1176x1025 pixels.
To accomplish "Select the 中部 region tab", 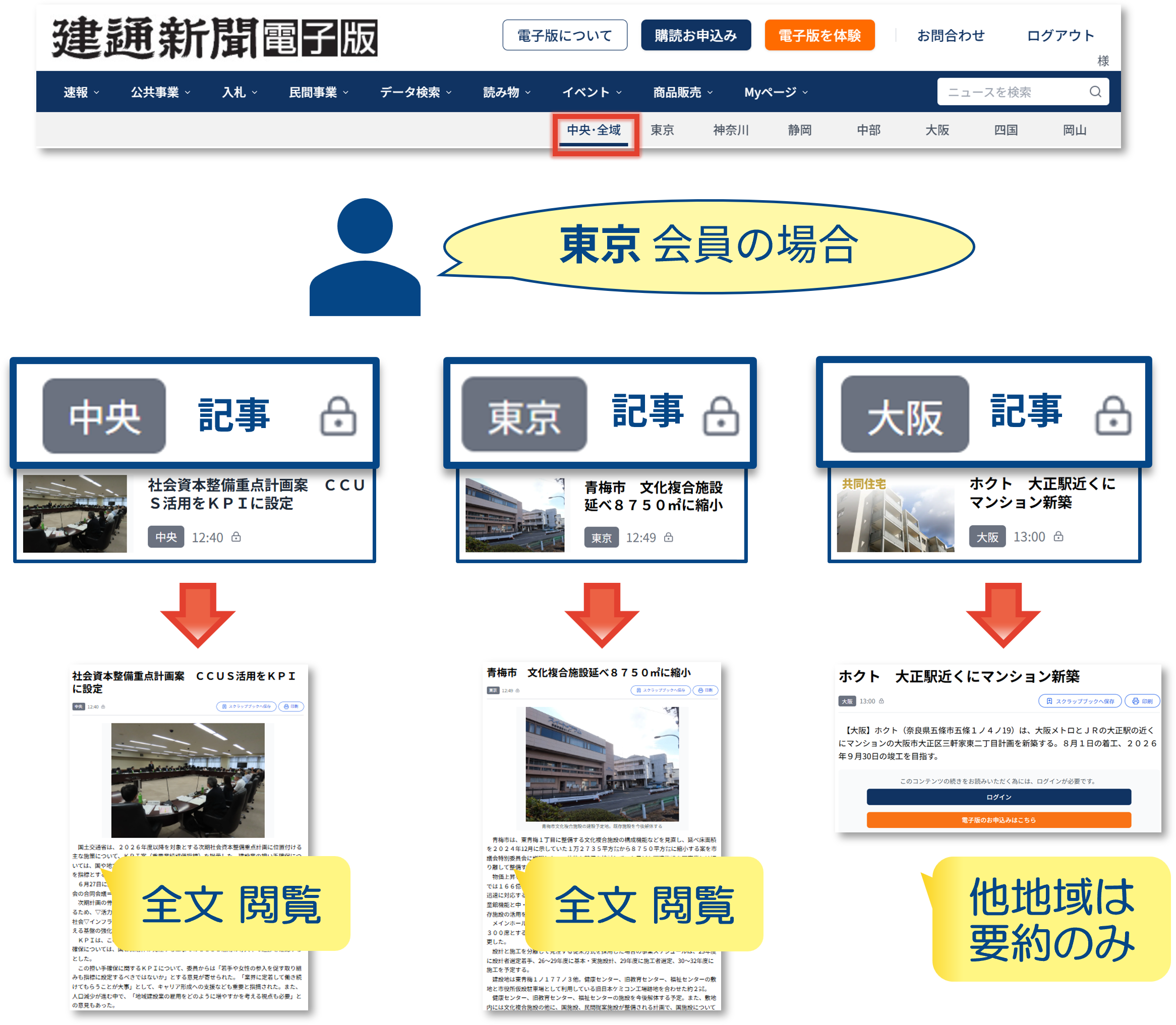I will pos(868,131).
